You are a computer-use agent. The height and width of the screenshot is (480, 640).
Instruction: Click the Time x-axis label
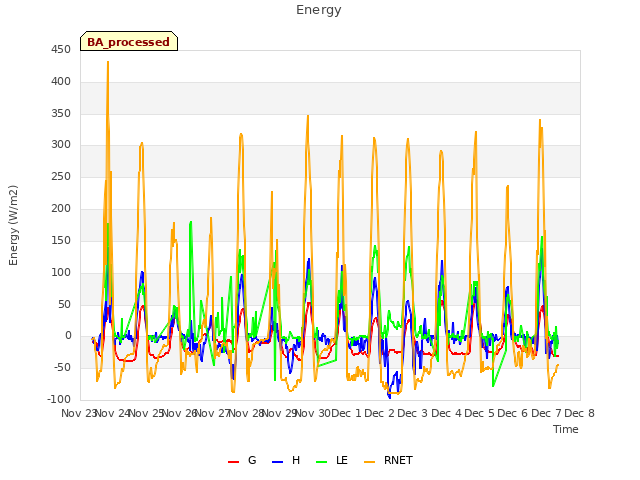pyautogui.click(x=566, y=429)
